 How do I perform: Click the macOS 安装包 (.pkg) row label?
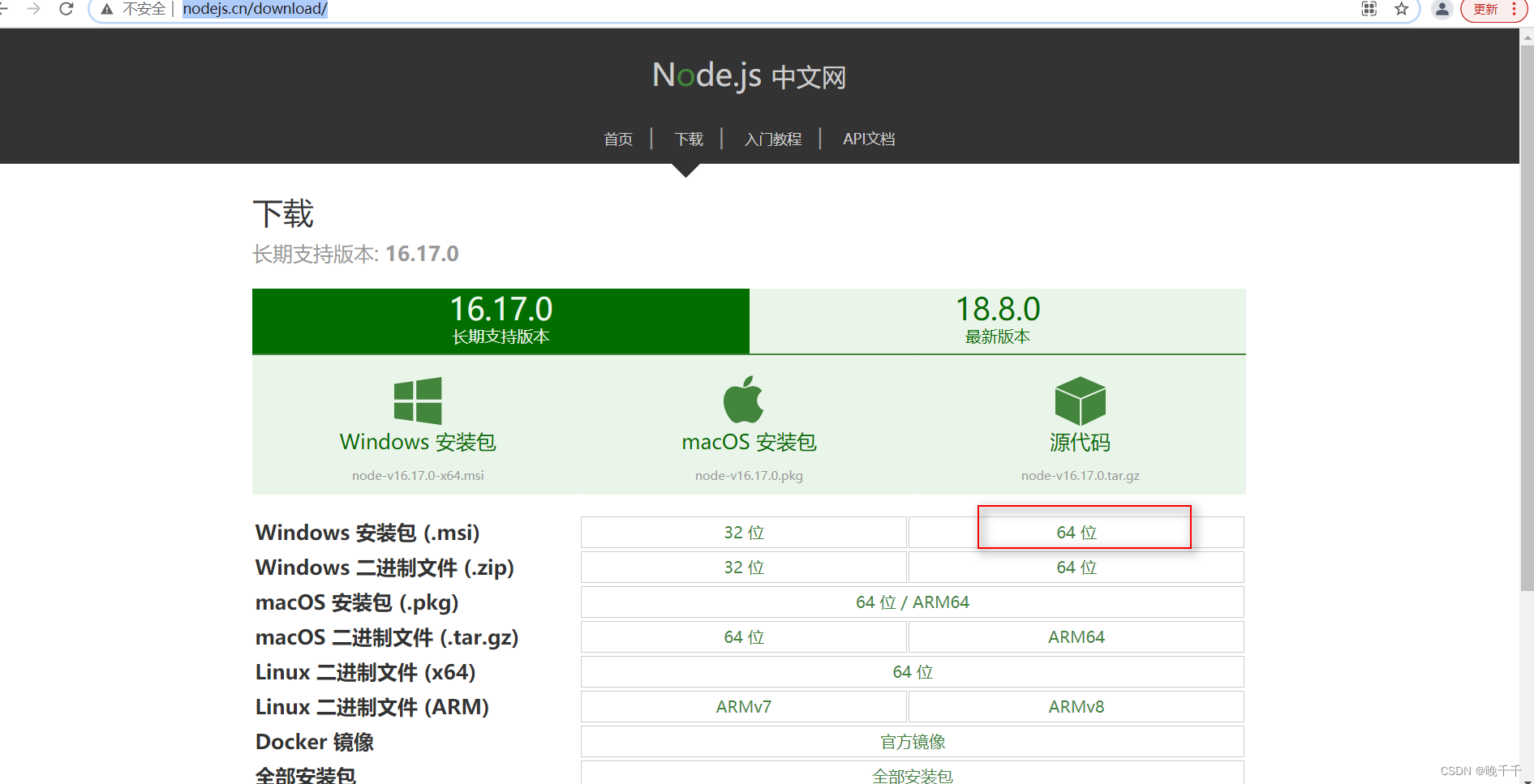point(357,602)
